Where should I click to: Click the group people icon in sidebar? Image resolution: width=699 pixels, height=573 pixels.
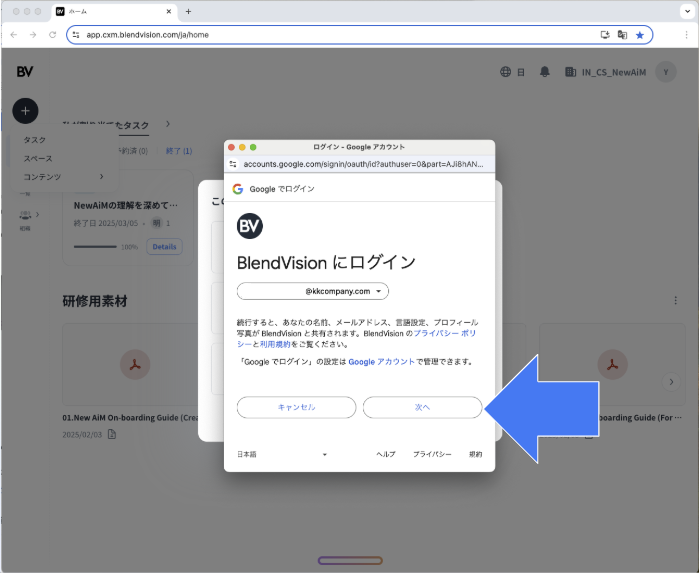(x=25, y=215)
